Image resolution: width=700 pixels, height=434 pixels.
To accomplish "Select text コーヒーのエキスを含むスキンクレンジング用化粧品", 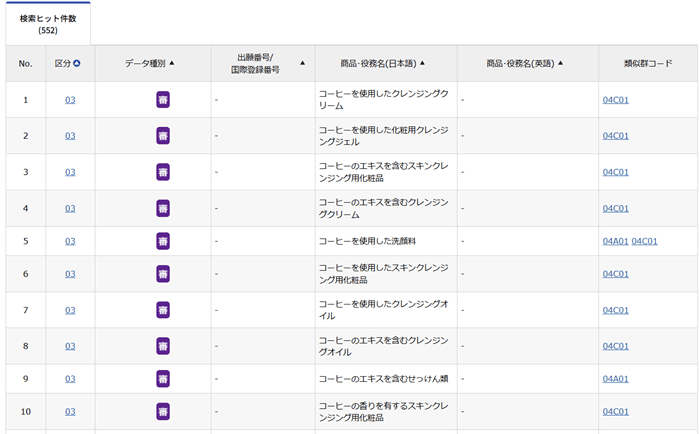I will pyautogui.click(x=383, y=172).
